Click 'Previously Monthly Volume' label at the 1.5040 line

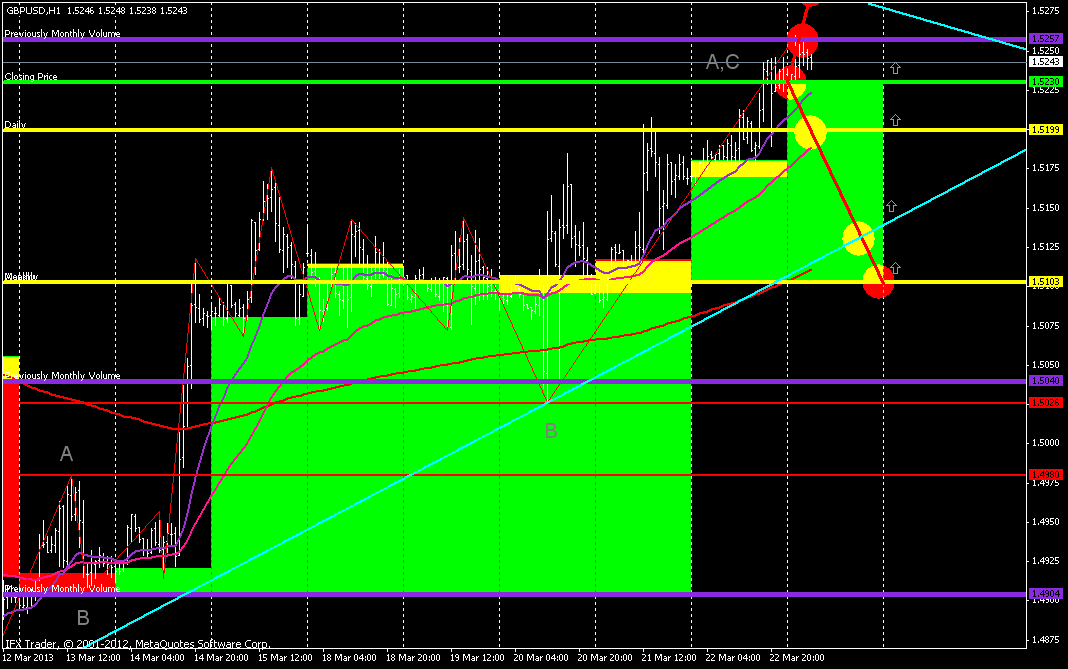[63, 375]
